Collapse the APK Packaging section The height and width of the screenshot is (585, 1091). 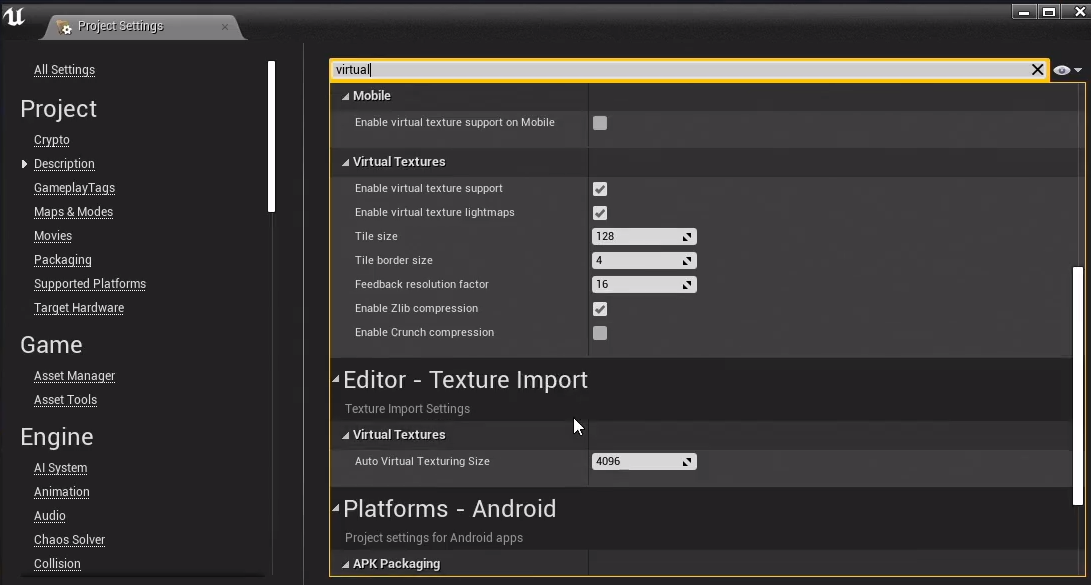coord(347,563)
